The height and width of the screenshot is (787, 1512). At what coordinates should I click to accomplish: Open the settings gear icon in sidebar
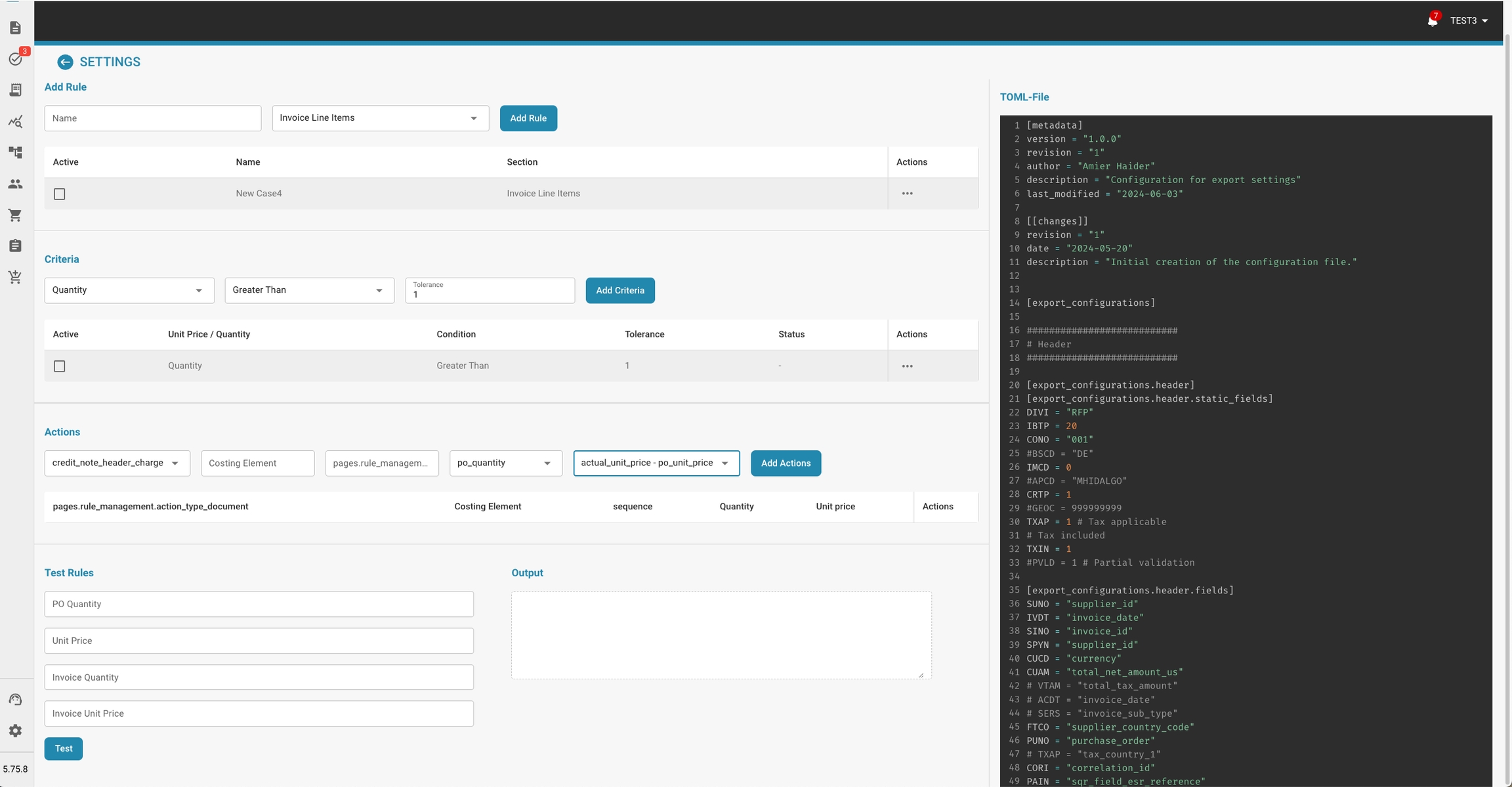(x=16, y=731)
